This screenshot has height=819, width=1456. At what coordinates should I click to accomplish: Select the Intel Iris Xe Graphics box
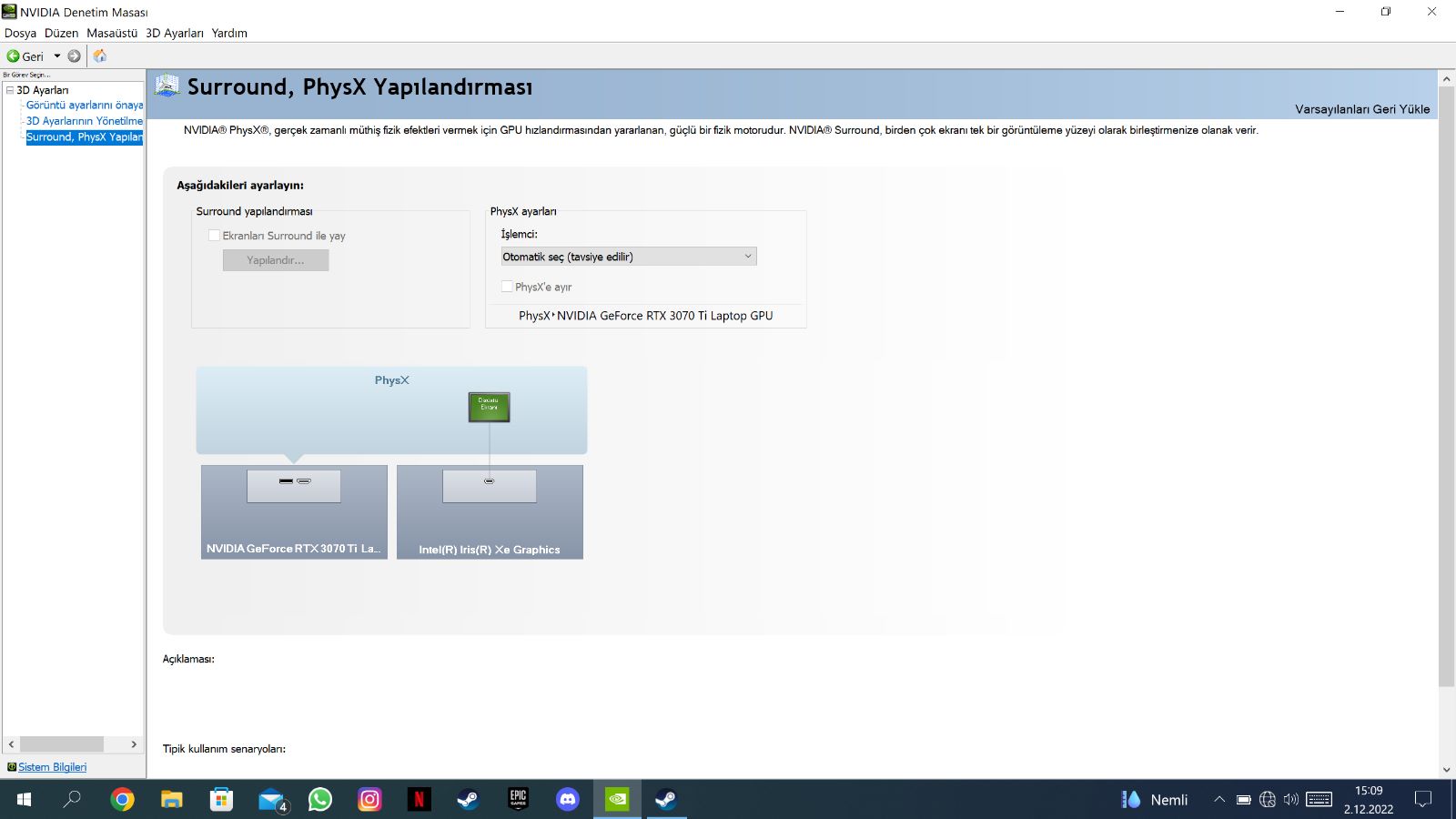(490, 511)
